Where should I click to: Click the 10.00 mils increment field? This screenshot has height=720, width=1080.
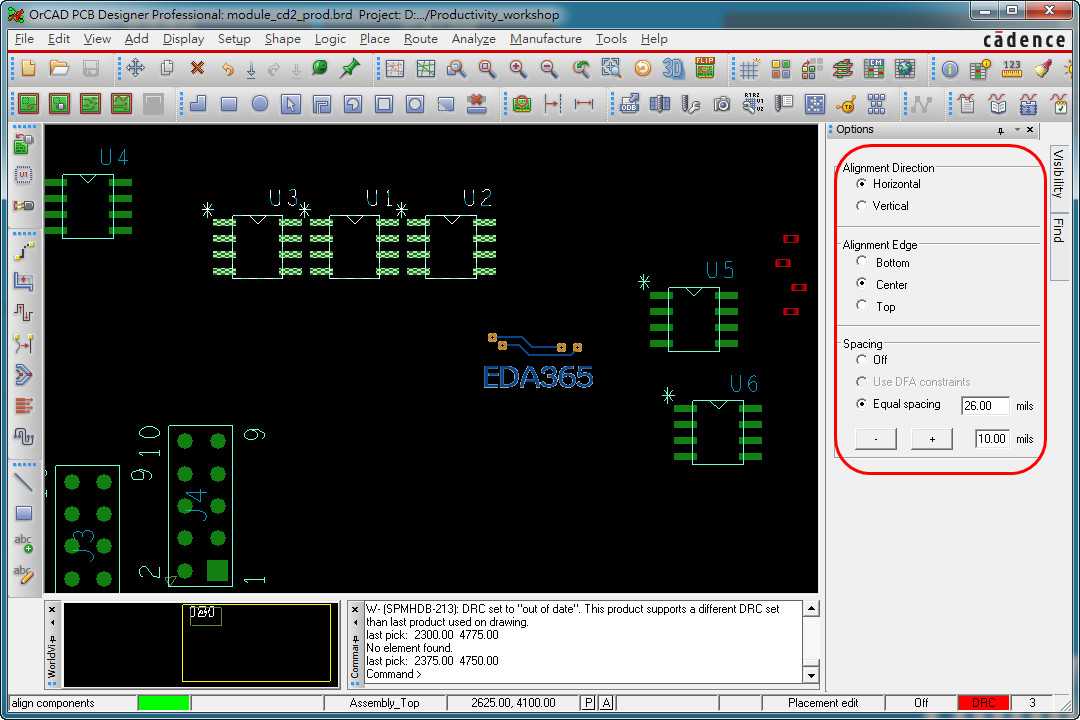(992, 439)
